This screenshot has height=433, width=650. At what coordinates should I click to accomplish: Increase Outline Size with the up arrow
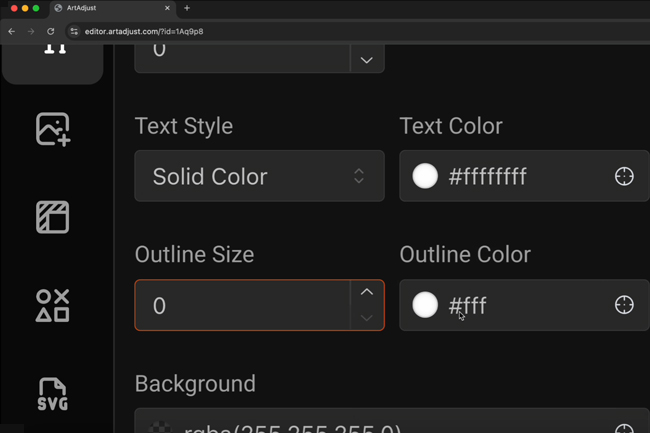[x=366, y=293]
